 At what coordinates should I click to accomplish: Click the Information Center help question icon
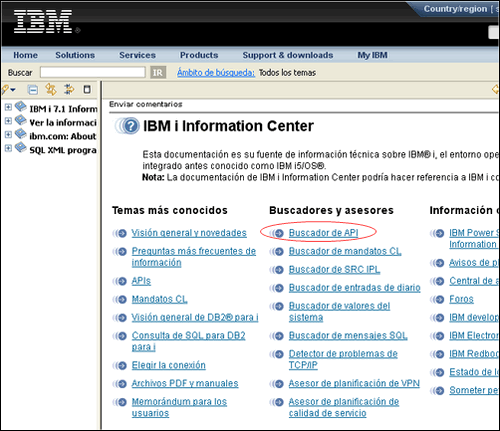point(127,126)
